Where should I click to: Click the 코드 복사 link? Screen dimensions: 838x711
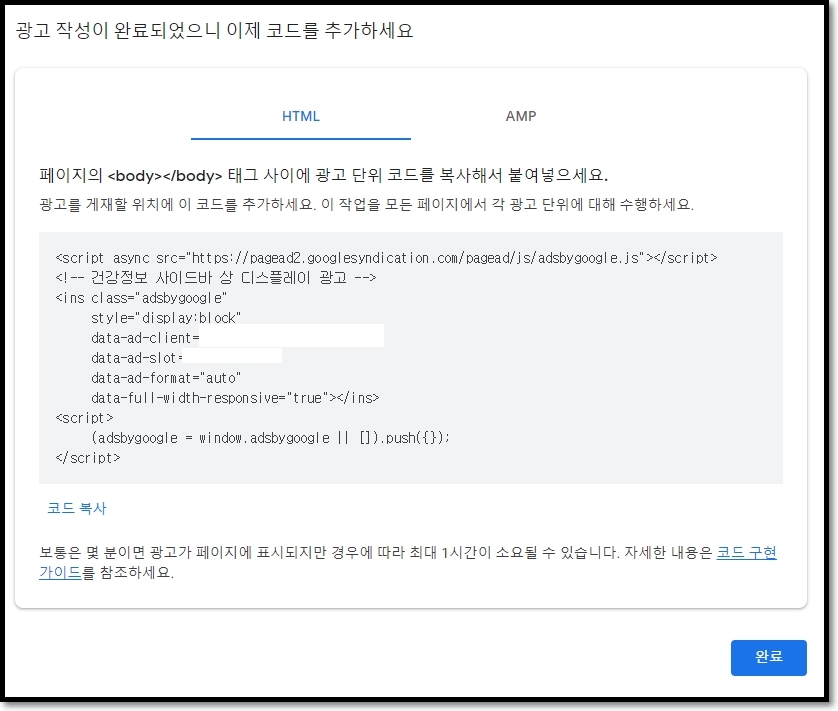pyautogui.click(x=76, y=508)
